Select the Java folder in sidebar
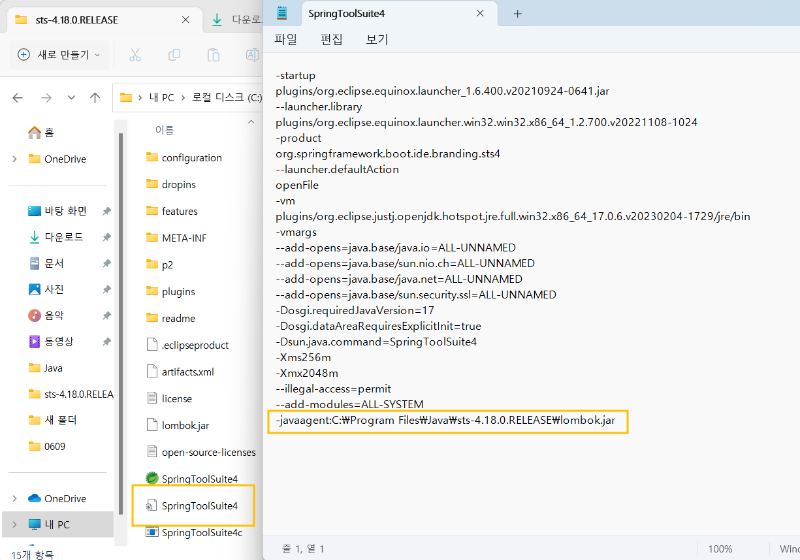The image size is (800, 560). tap(46, 368)
